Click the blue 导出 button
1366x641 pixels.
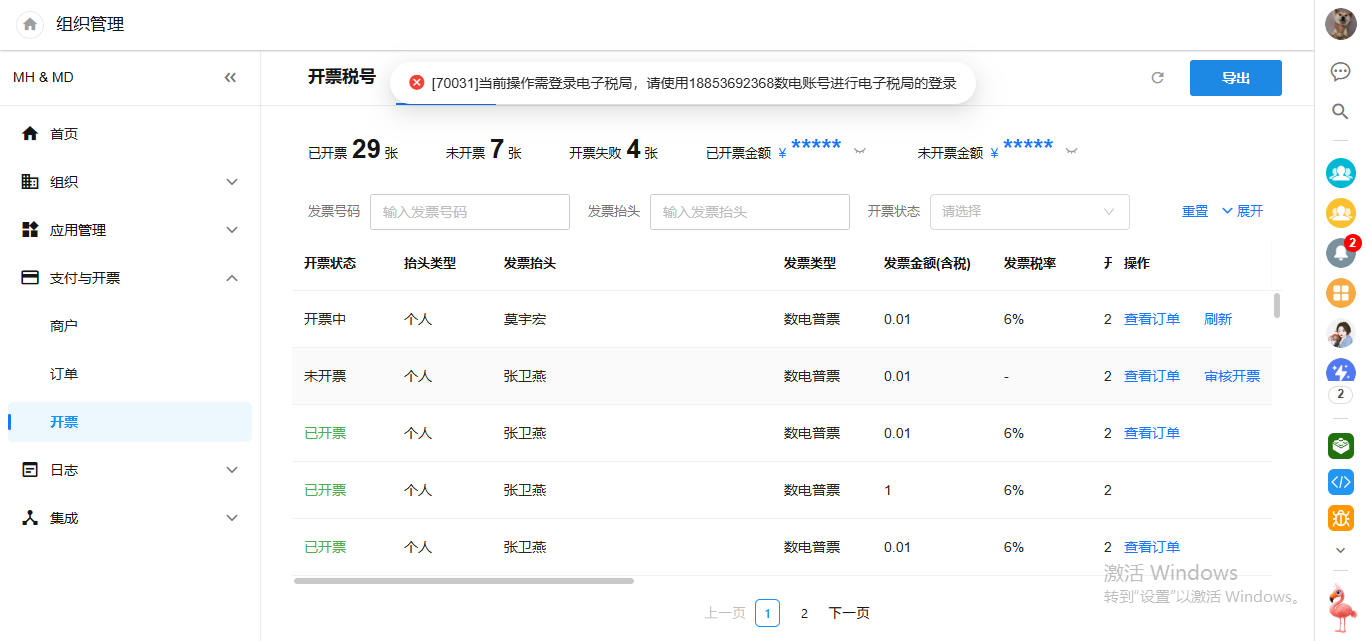1235,78
